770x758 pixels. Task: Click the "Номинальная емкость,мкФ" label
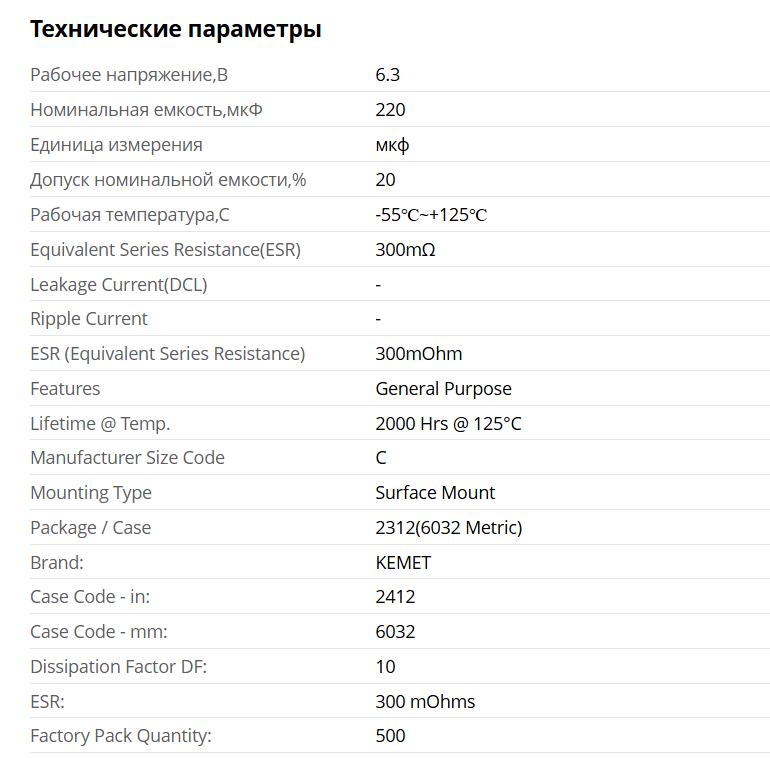[x=147, y=110]
